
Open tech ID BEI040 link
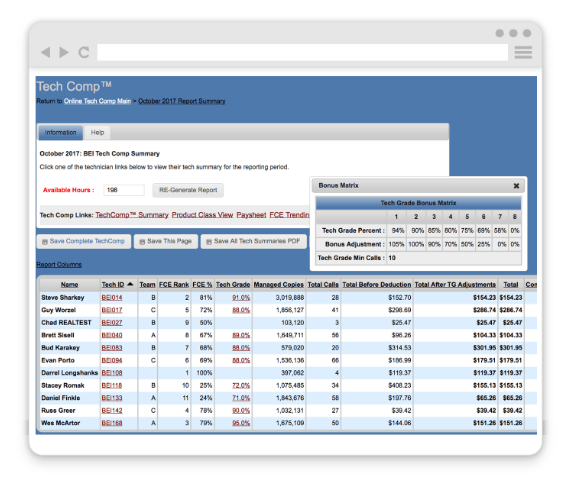tap(112, 335)
